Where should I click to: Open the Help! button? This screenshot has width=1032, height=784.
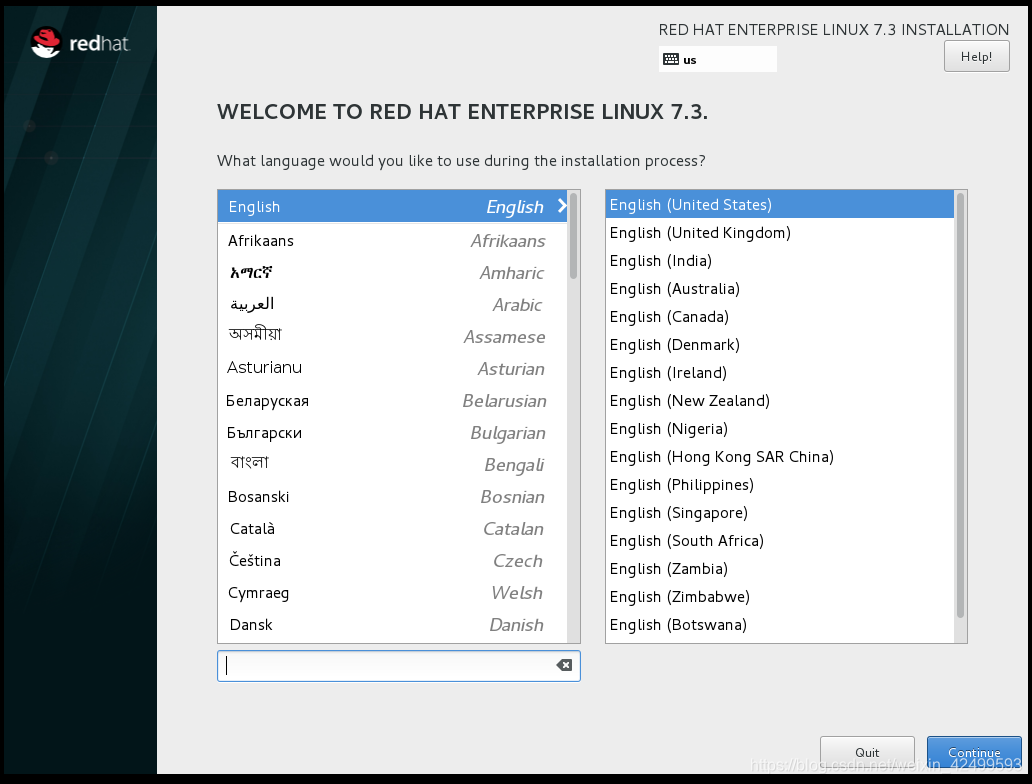(x=976, y=57)
